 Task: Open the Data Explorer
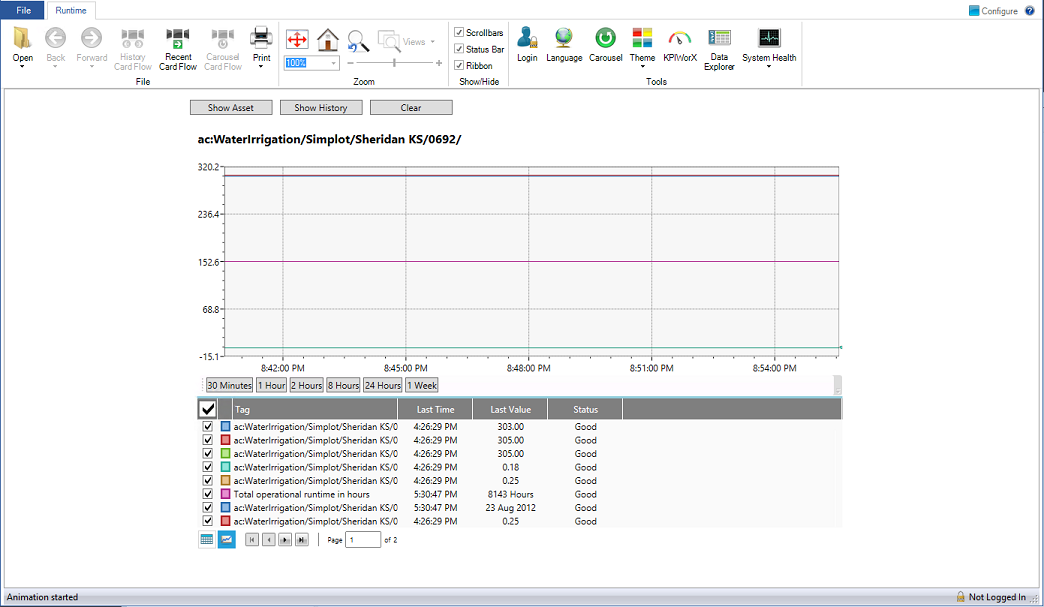[719, 48]
